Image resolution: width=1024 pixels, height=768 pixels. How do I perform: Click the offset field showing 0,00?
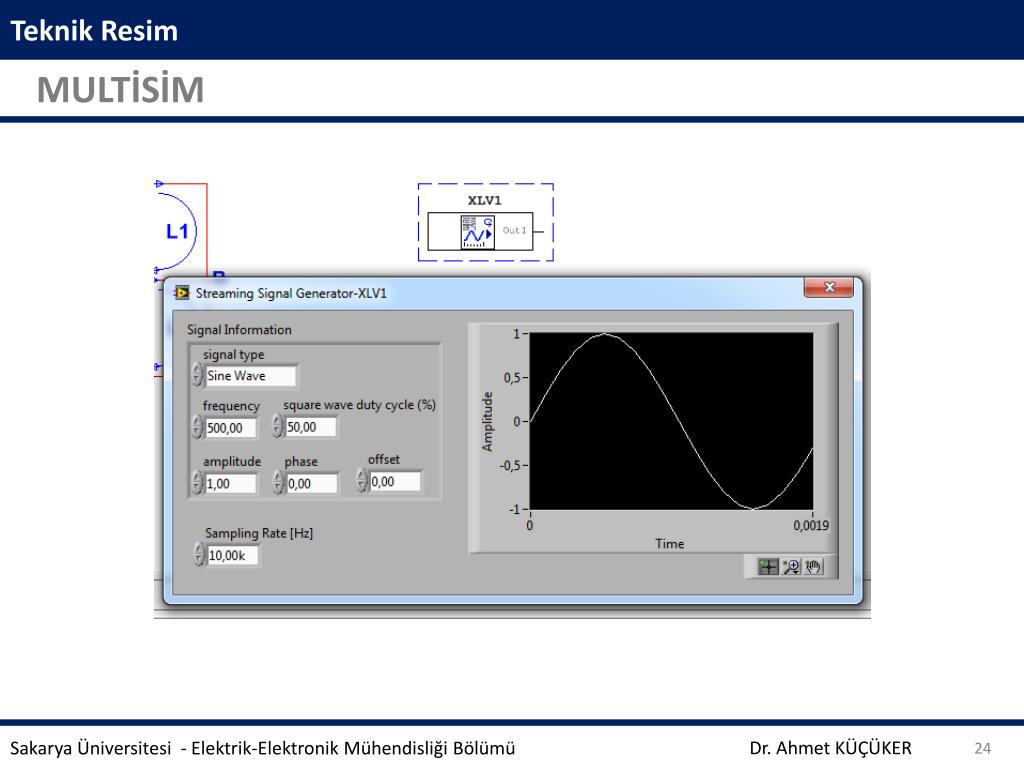395,482
